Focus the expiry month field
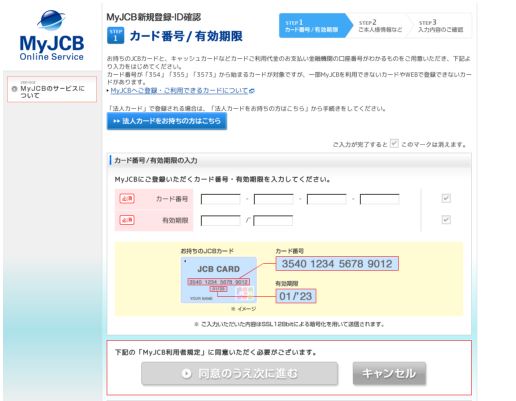This screenshot has width=516, height=401. [x=220, y=220]
